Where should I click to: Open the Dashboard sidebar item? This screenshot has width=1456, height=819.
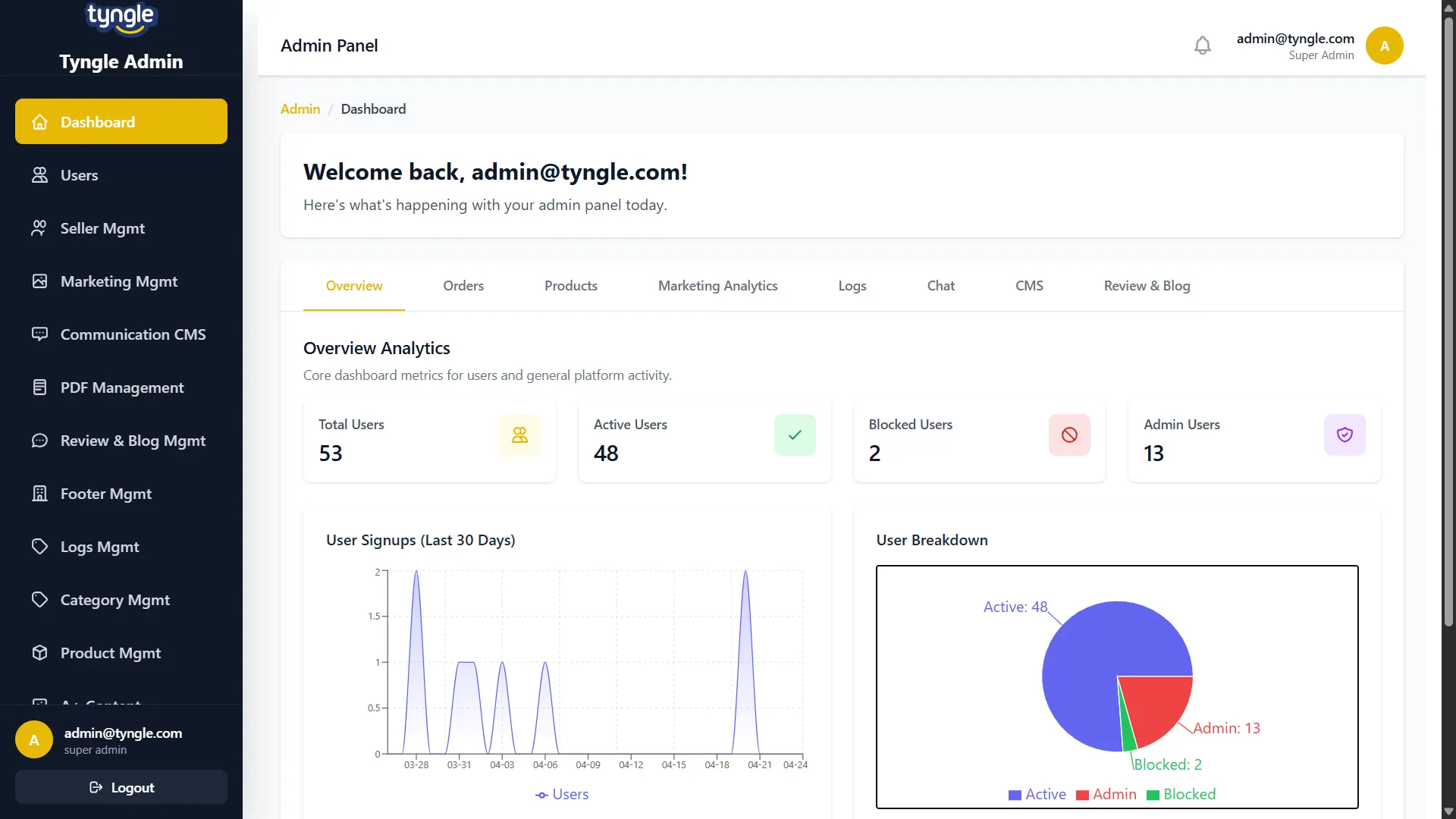tap(121, 121)
